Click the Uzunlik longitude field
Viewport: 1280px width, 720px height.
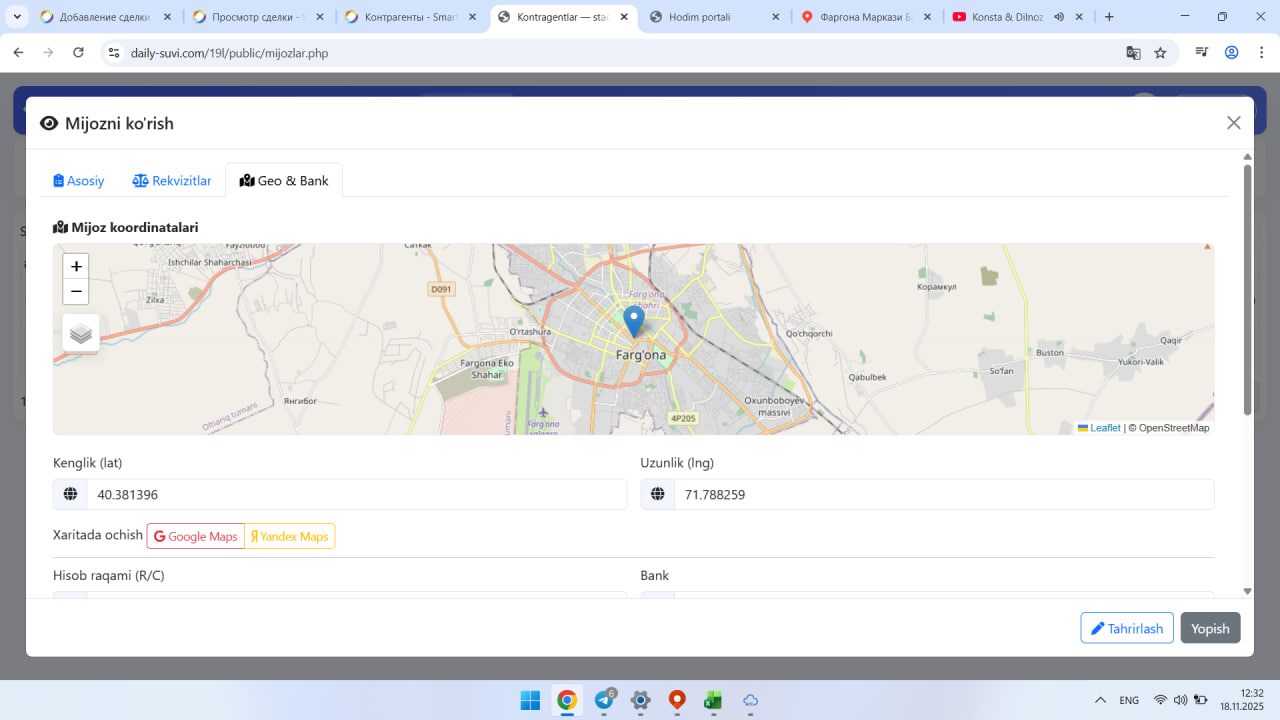point(943,494)
